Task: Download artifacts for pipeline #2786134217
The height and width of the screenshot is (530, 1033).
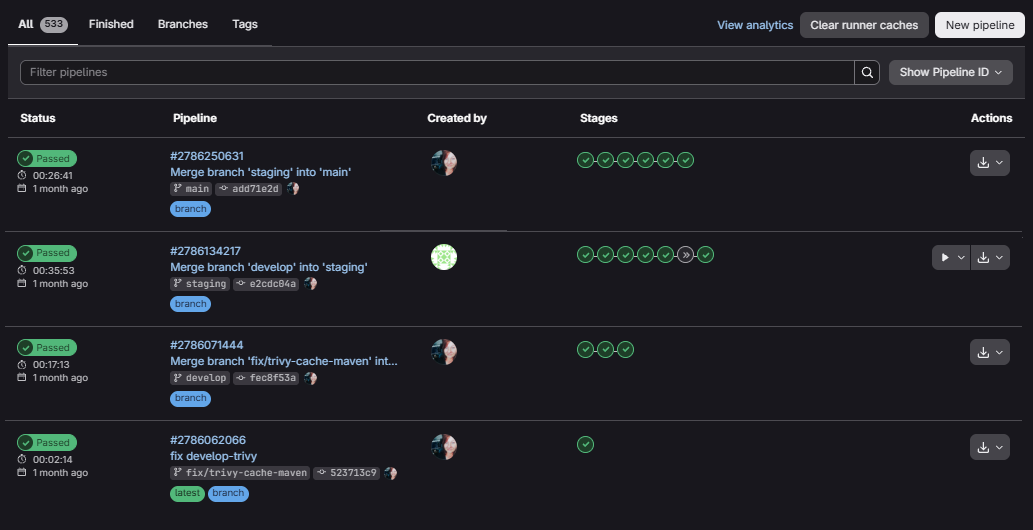Action: (990, 258)
